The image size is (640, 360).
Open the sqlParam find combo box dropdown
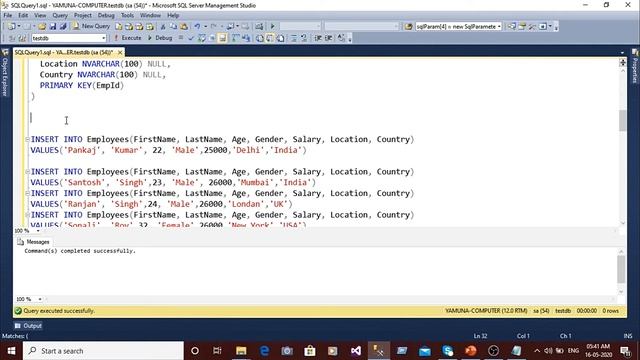coord(499,27)
